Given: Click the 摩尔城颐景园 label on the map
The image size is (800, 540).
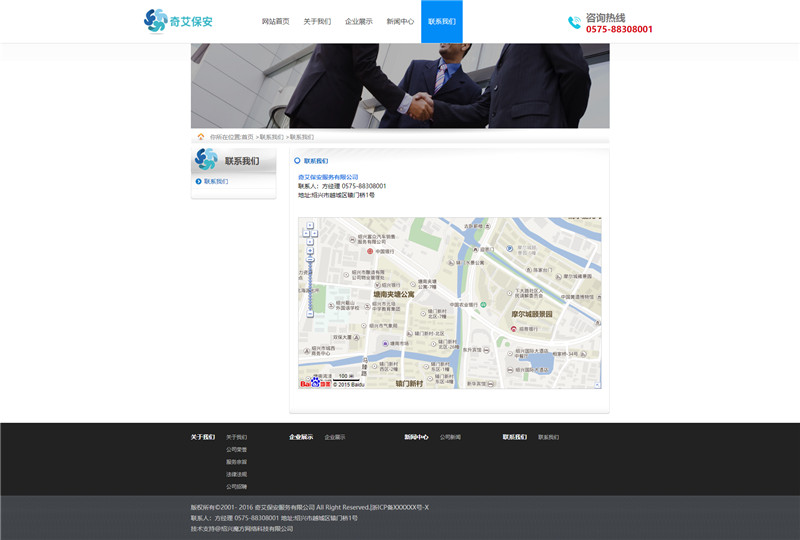Looking at the screenshot, I should click(532, 314).
